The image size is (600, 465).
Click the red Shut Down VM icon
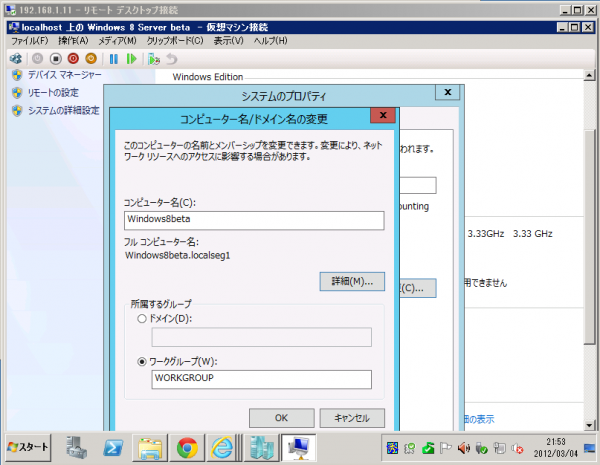coord(73,59)
